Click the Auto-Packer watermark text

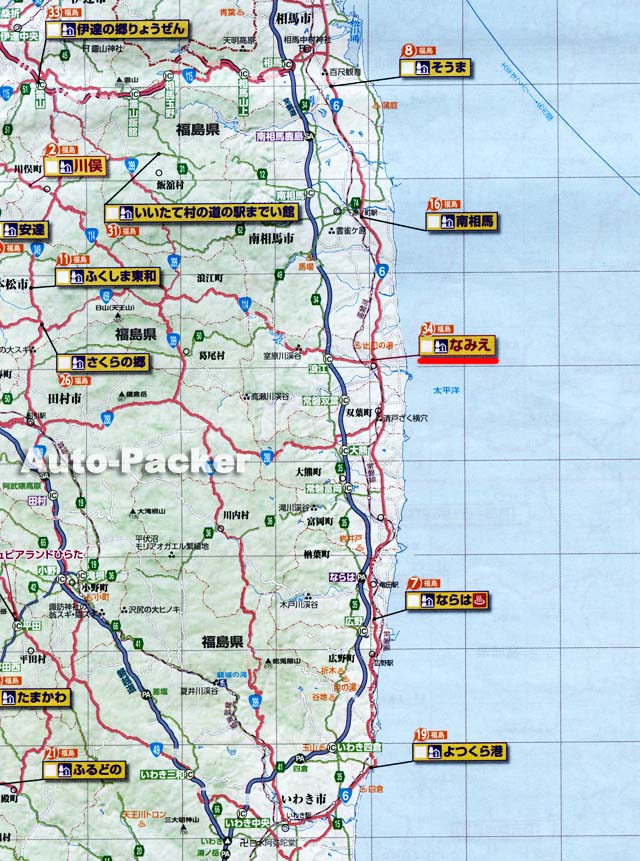134,461
